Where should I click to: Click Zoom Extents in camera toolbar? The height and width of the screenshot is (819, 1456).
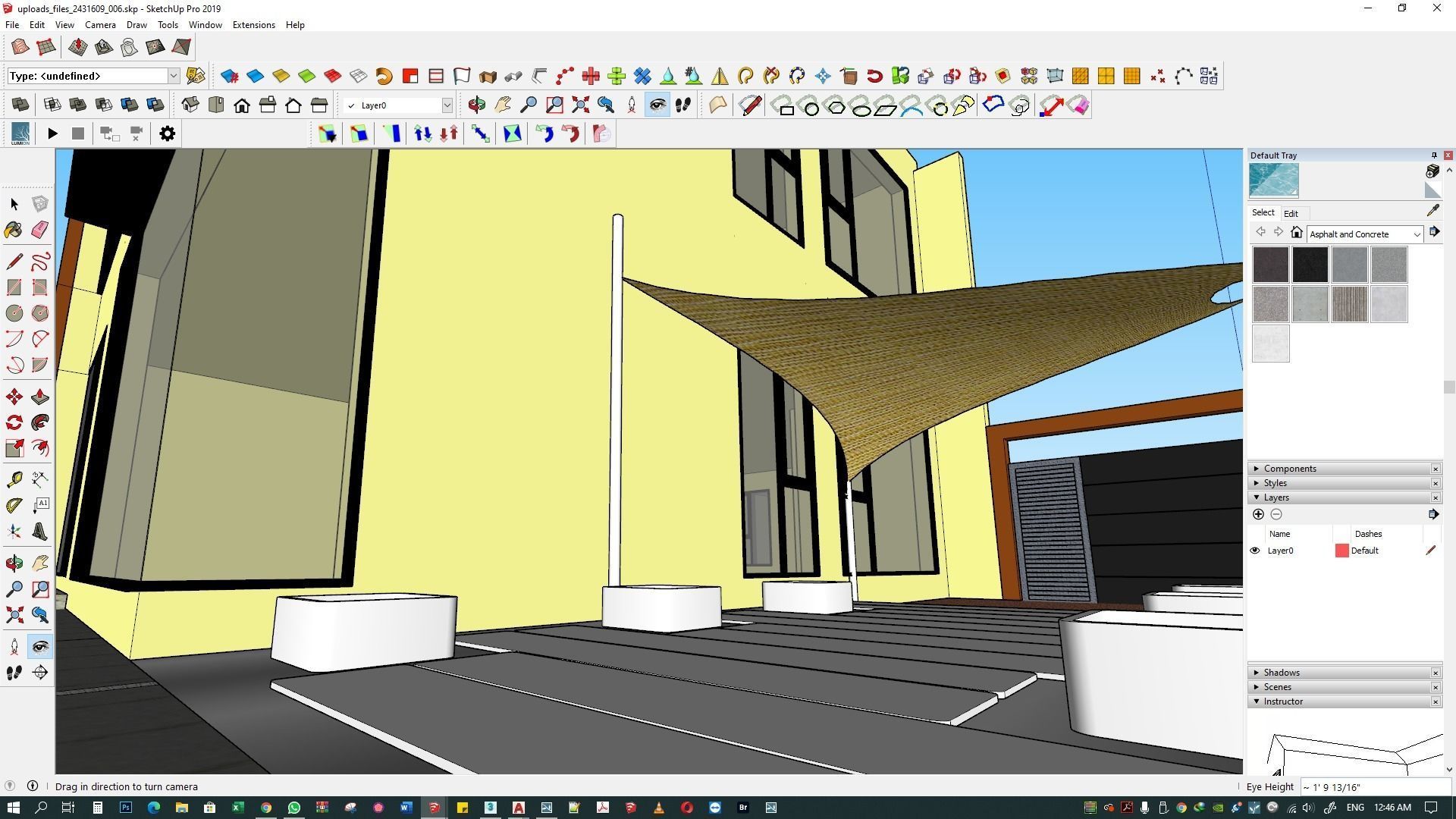(580, 105)
